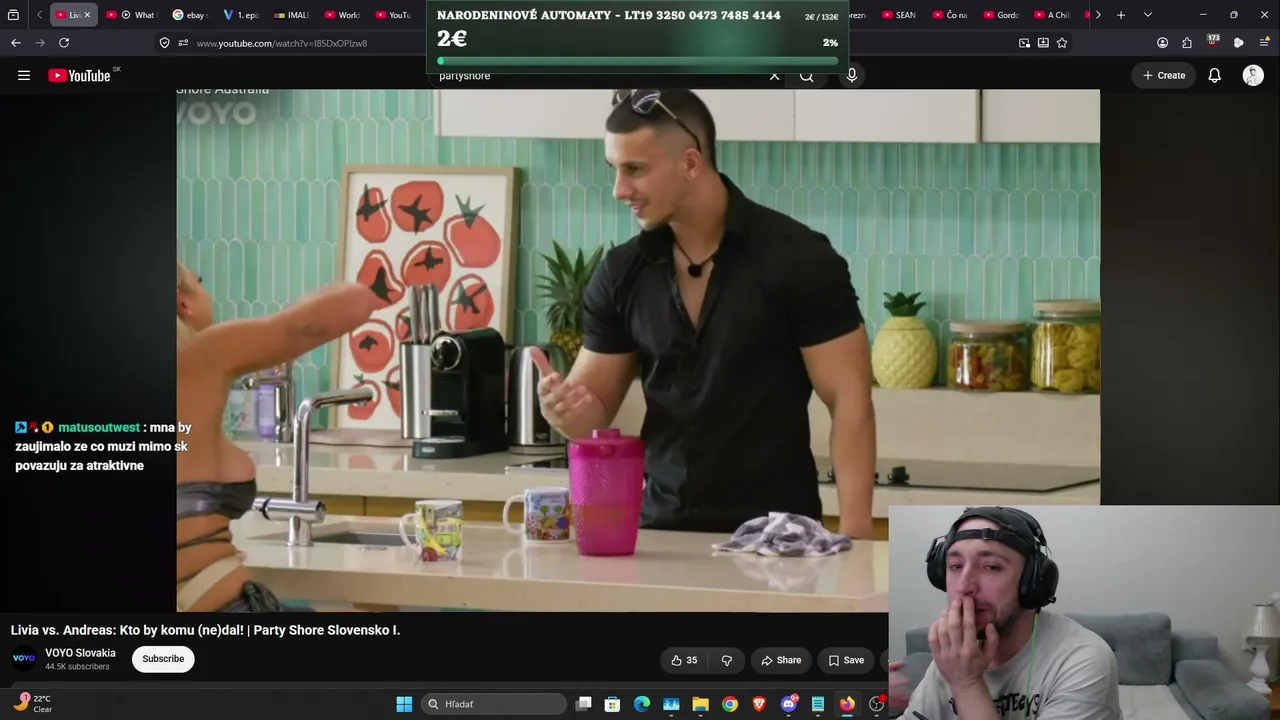Switch to the IMALE tab
This screenshot has width=1280, height=720.
[x=291, y=15]
